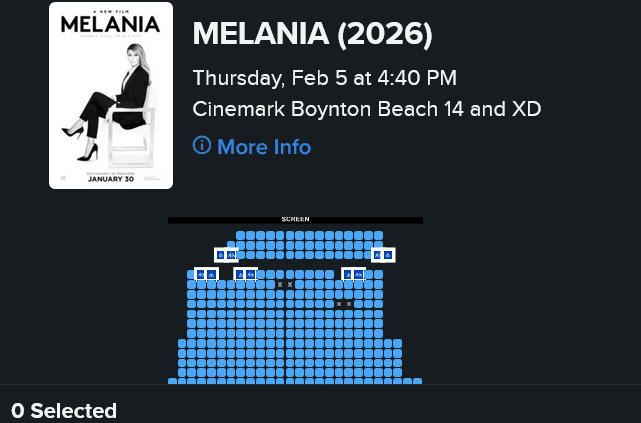Image resolution: width=641 pixels, height=423 pixels.
Task: Select the right-side wheelchair seats in second accessible row
Action: [353, 274]
